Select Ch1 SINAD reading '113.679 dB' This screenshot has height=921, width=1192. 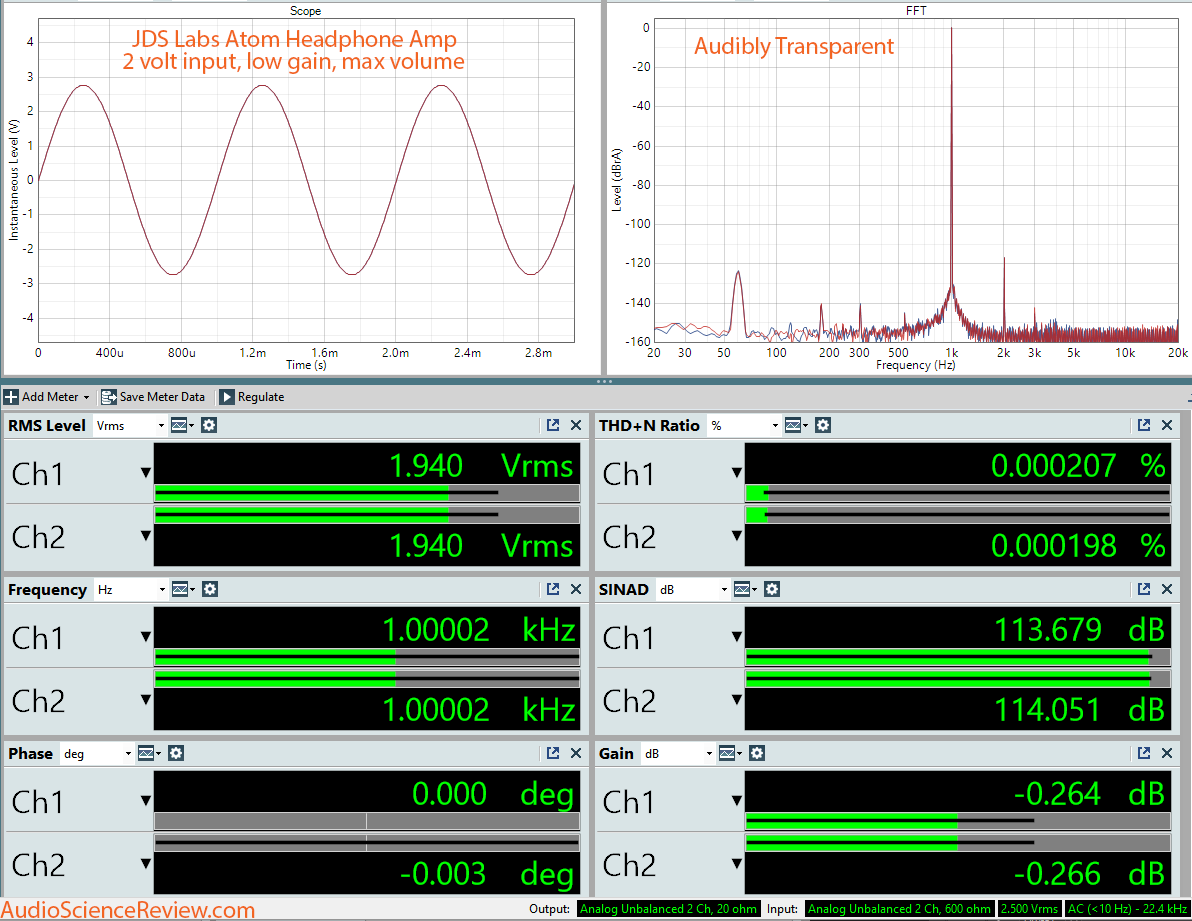coord(1079,629)
